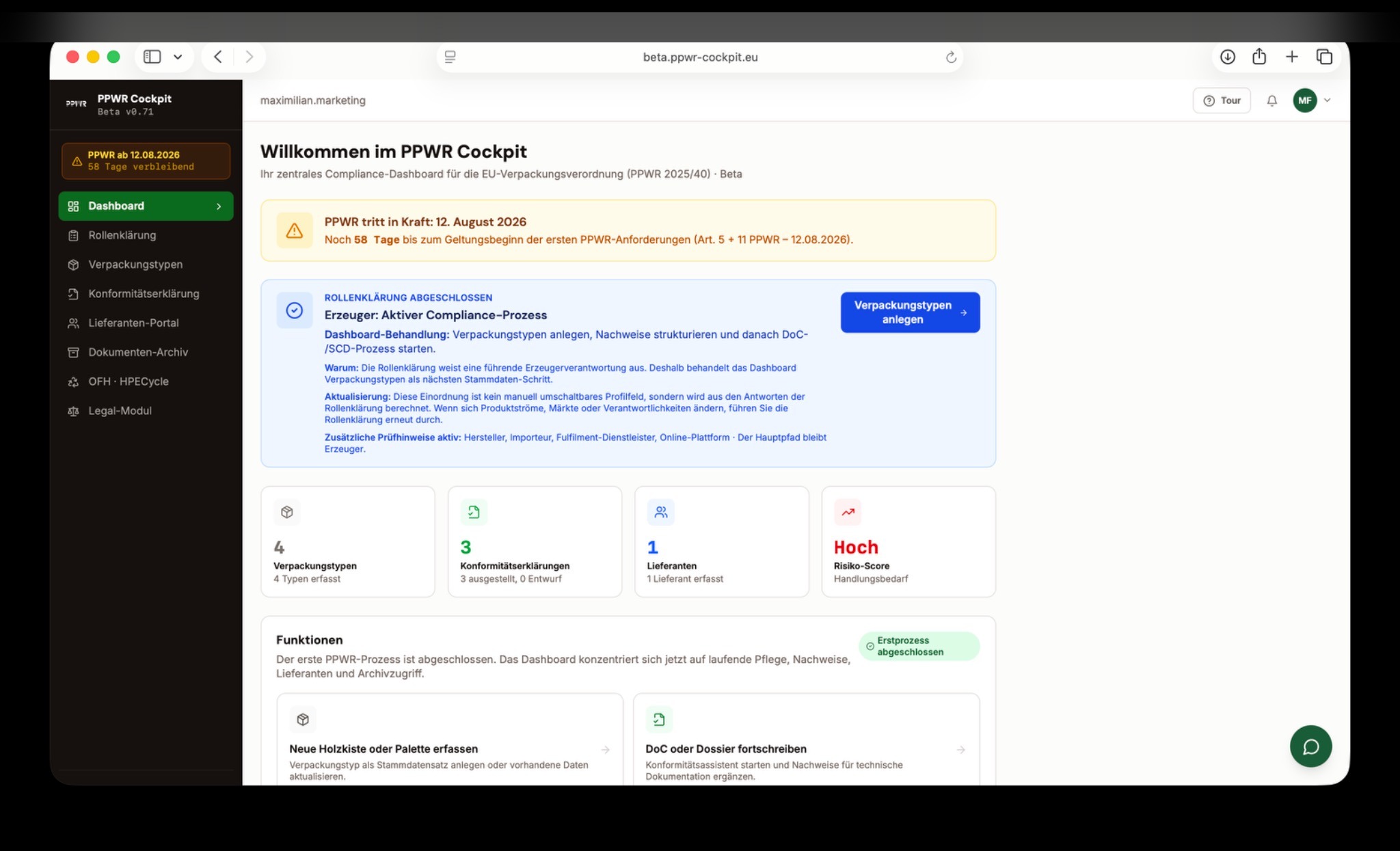
Task: Go forward in Safari
Action: (x=249, y=57)
